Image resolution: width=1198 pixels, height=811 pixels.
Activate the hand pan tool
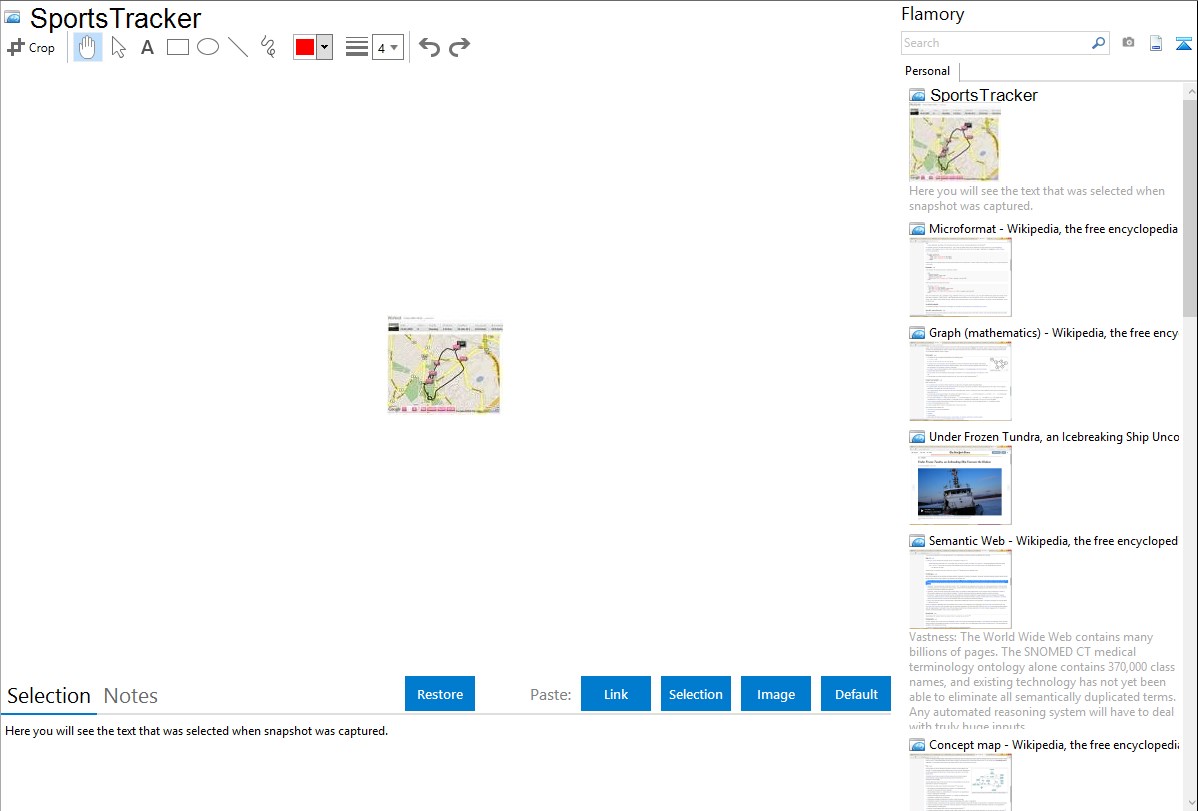[x=87, y=47]
